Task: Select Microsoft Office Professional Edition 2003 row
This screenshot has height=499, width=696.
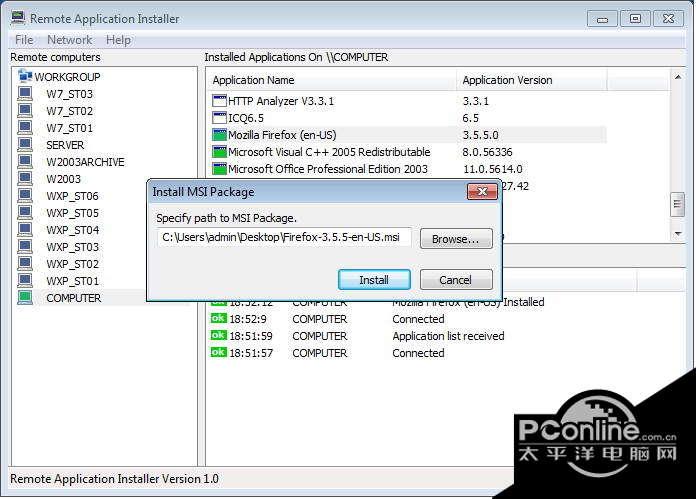Action: 407,169
